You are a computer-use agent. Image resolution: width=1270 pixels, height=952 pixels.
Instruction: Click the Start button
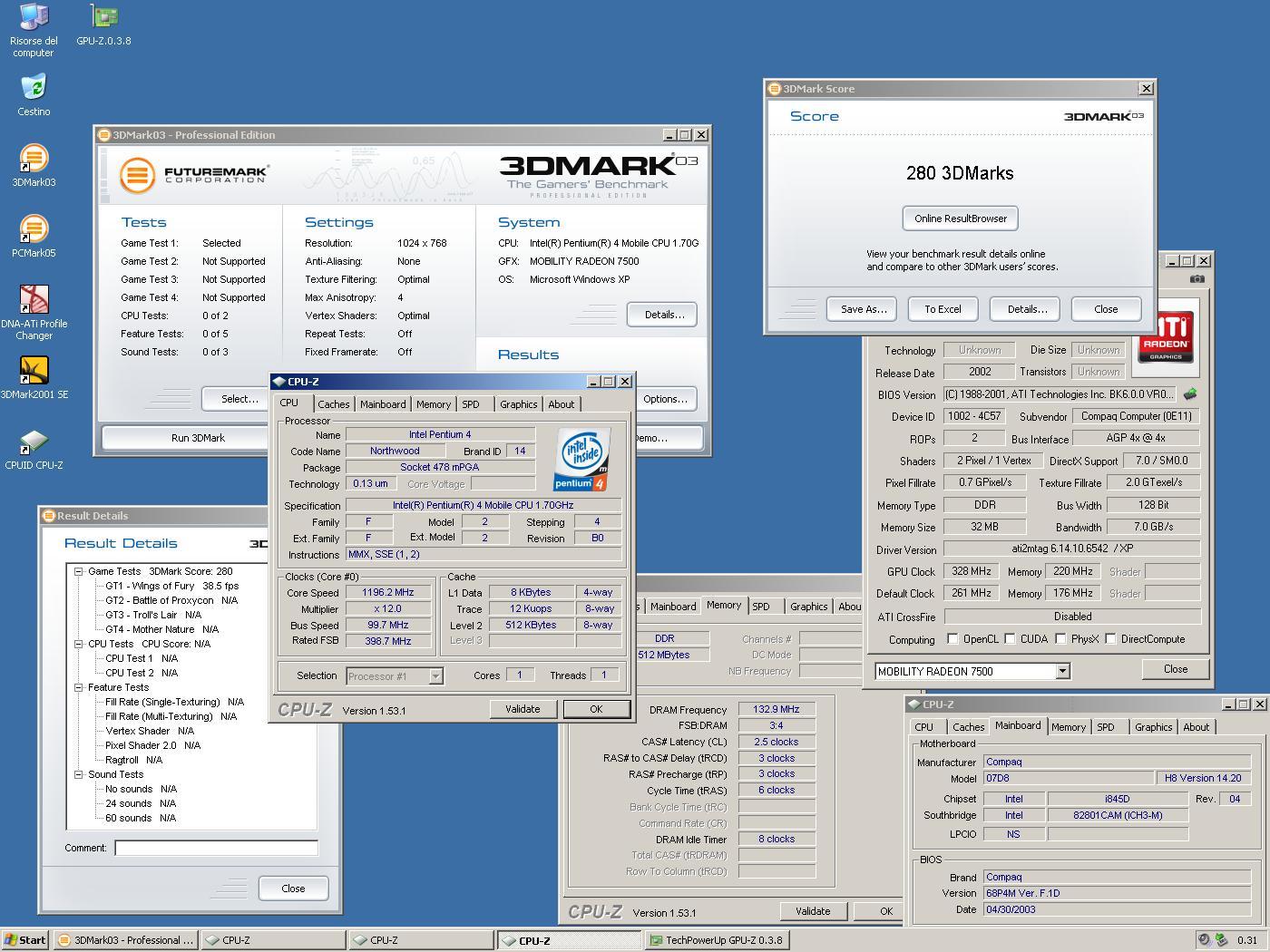pos(25,940)
